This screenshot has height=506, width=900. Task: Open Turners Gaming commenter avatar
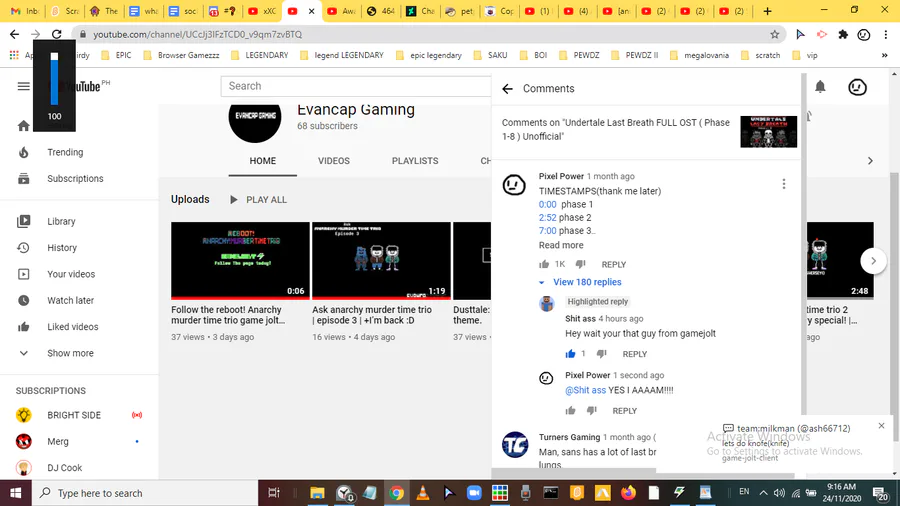point(515,445)
